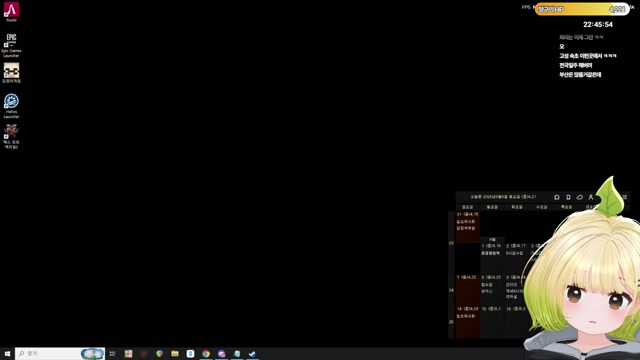The height and width of the screenshot is (360, 640).
Task: Click the third weekday column header in calendar
Action: click(517, 207)
